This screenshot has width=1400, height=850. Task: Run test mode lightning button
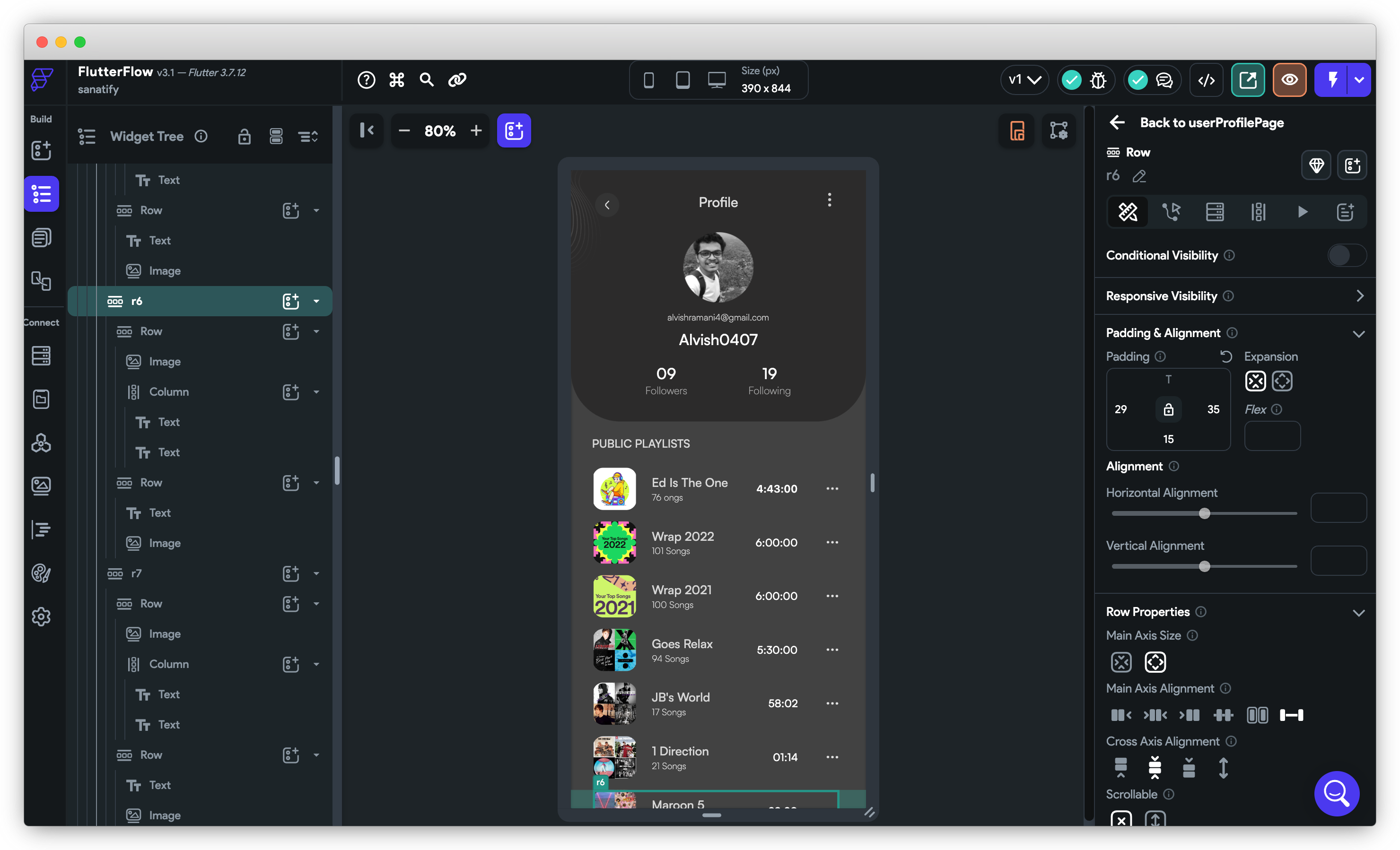(1332, 80)
